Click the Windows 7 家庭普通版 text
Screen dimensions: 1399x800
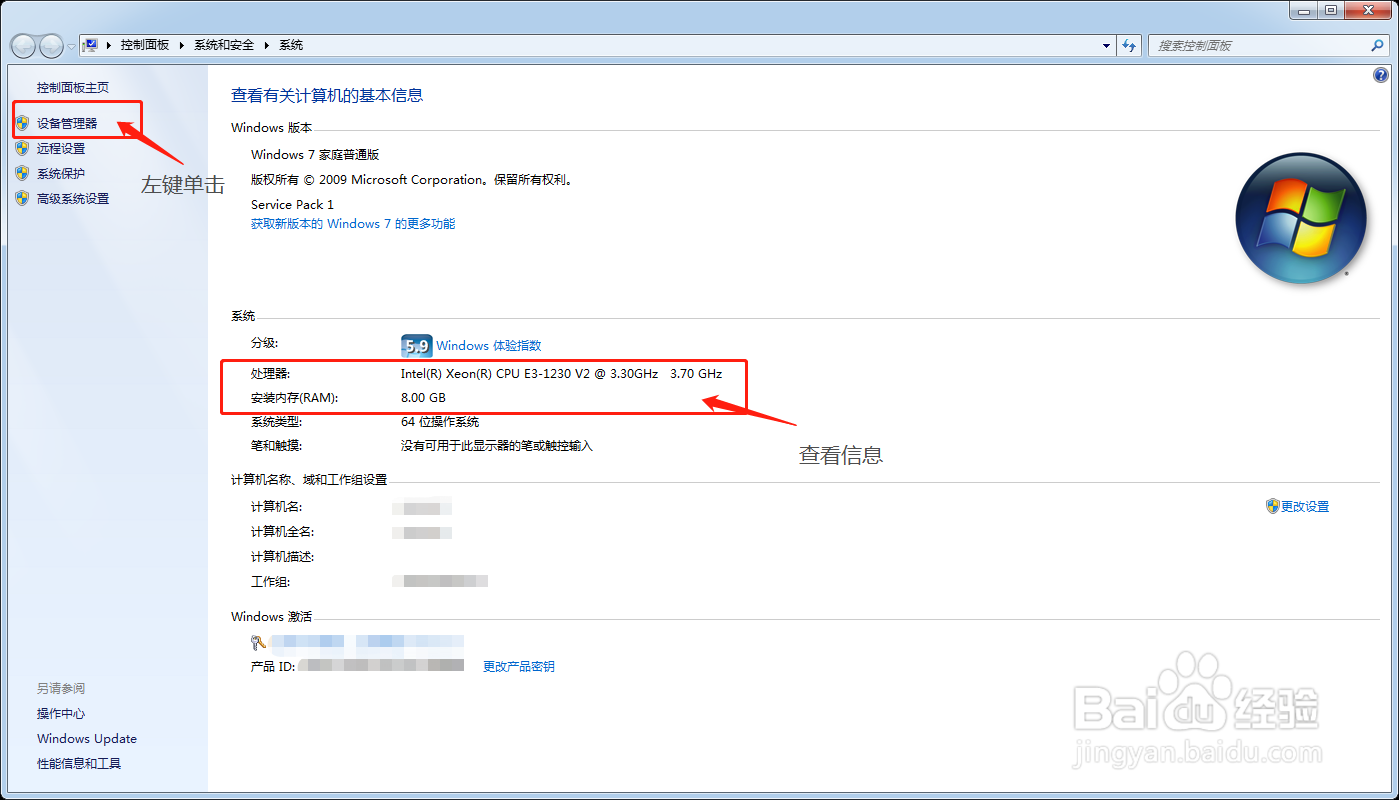(x=315, y=155)
